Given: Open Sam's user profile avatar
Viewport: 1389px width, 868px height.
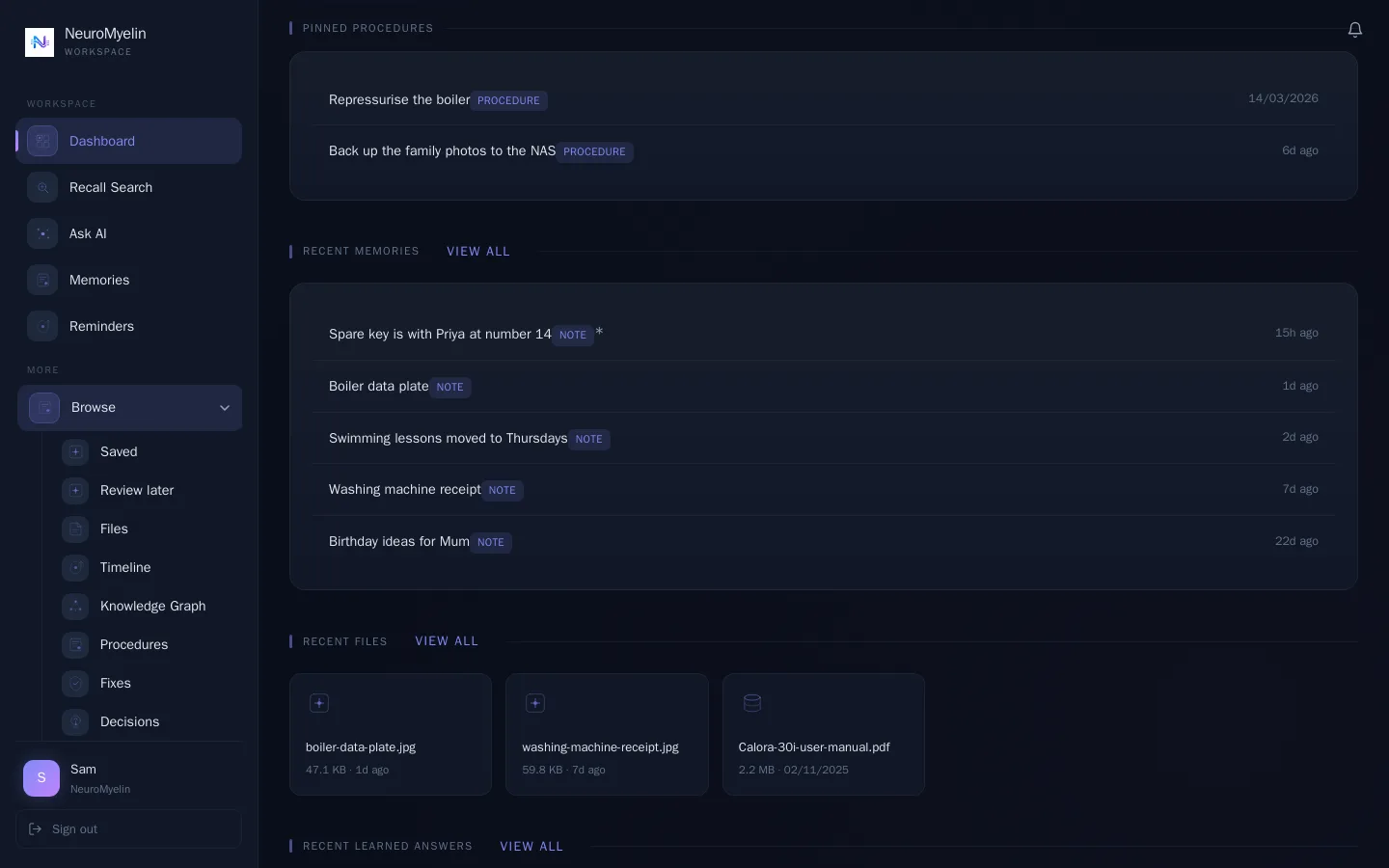Looking at the screenshot, I should [41, 777].
